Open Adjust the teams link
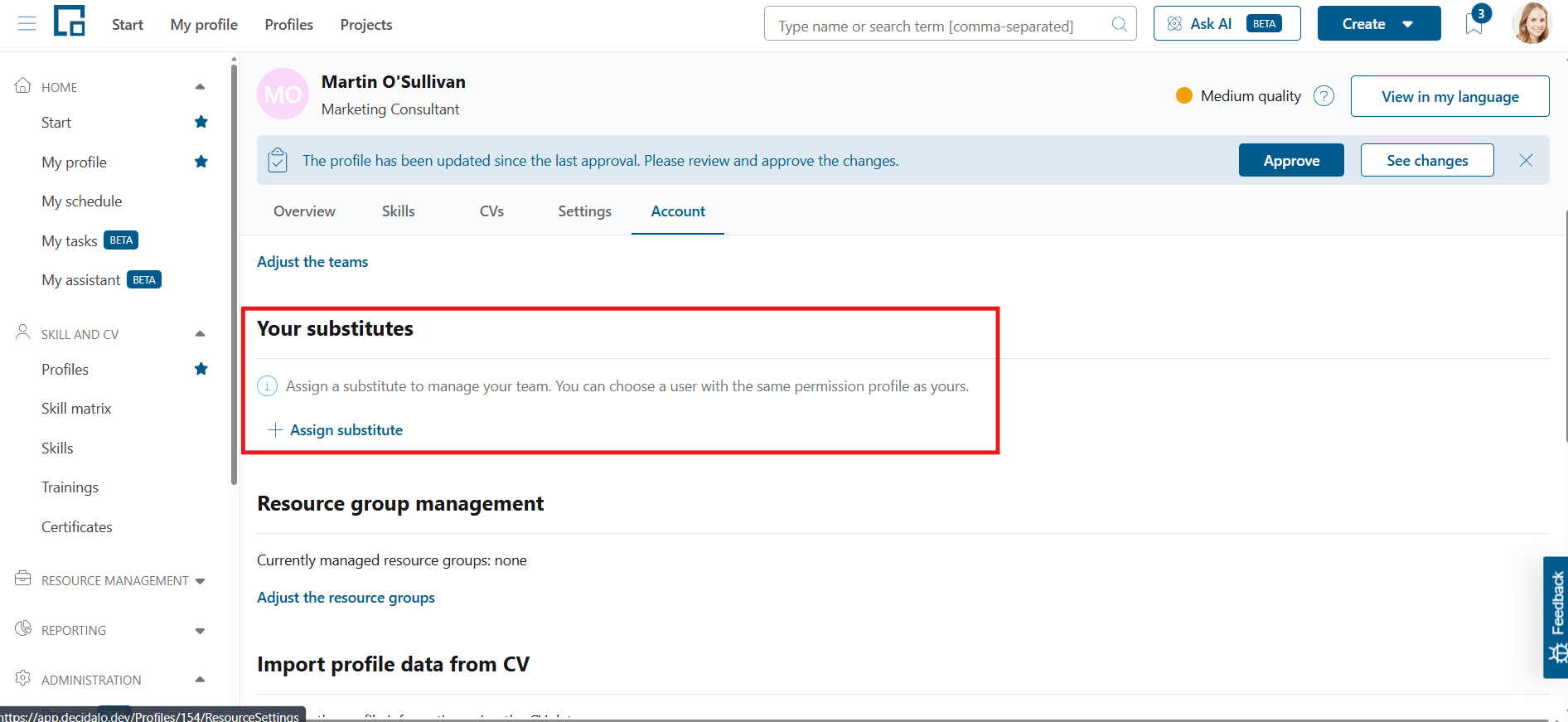1568x722 pixels. pos(312,262)
